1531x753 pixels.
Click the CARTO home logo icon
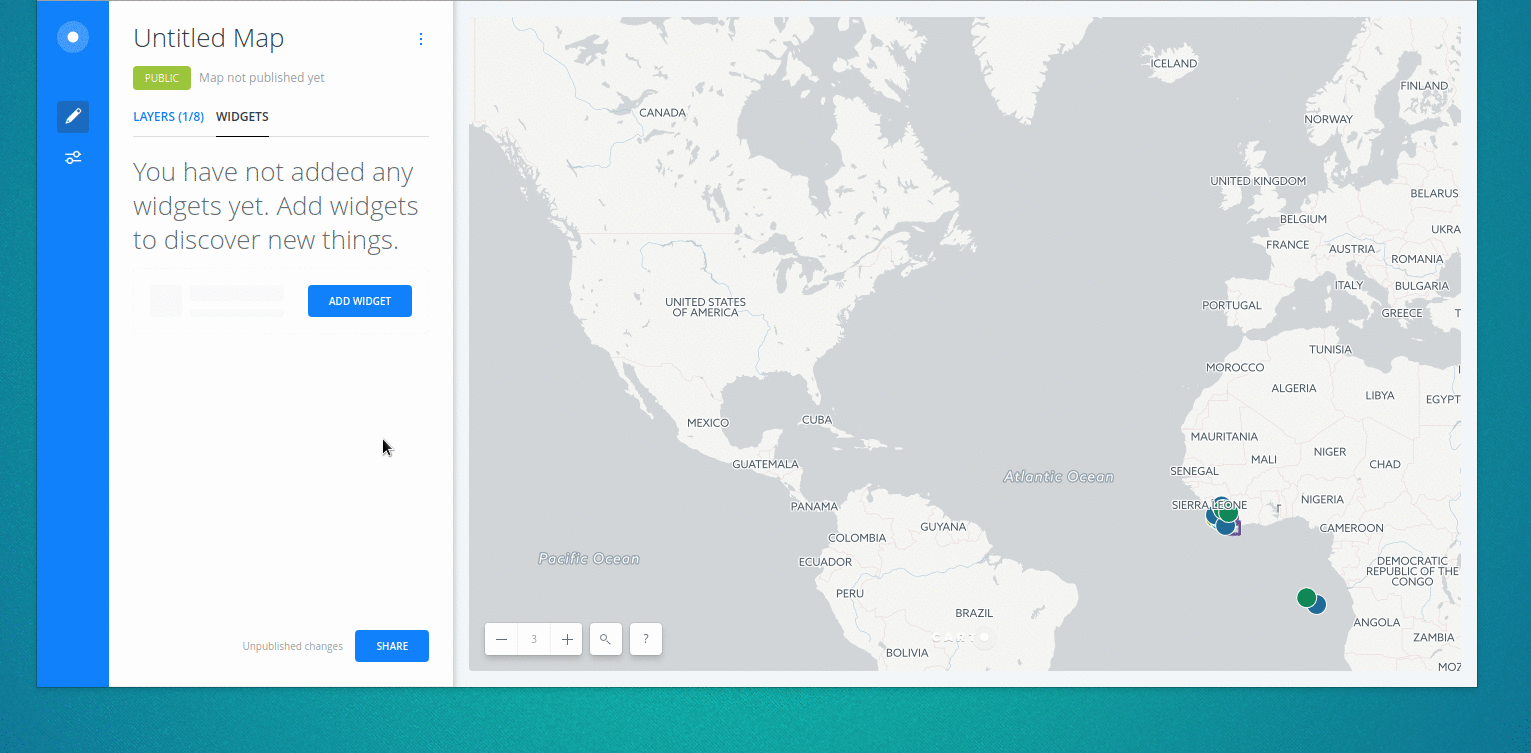73,37
